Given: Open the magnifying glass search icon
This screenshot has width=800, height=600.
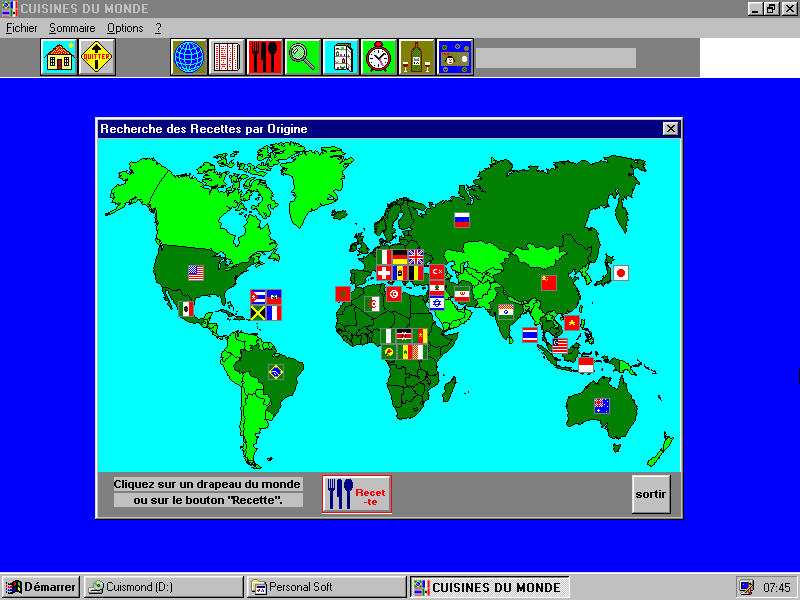Looking at the screenshot, I should click(303, 57).
